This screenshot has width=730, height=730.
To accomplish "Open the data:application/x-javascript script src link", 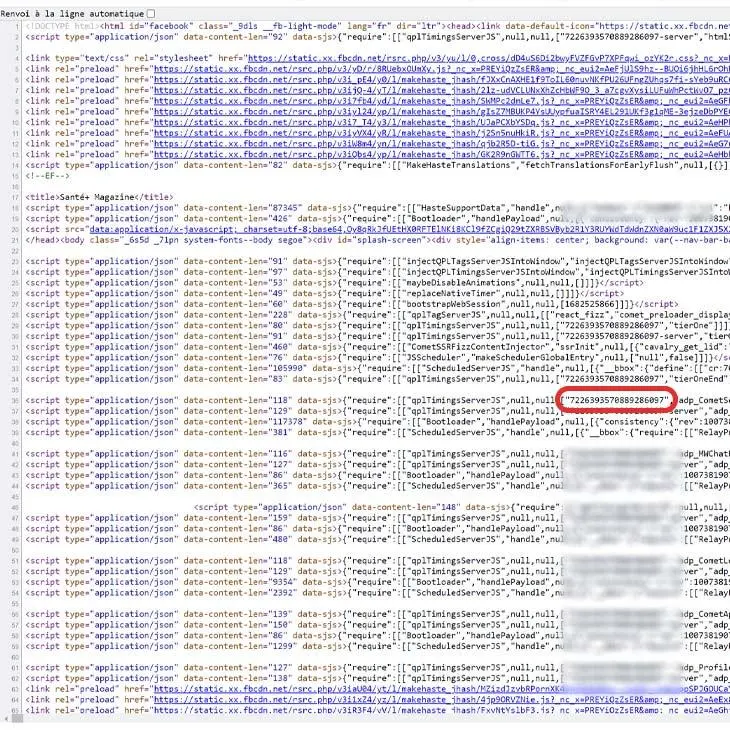I will point(409,230).
